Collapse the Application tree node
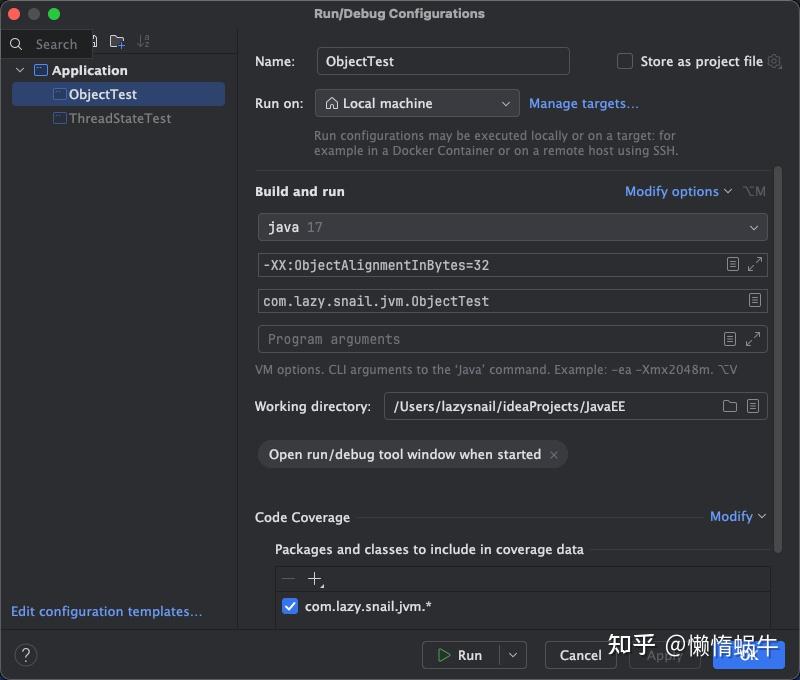 (20, 70)
